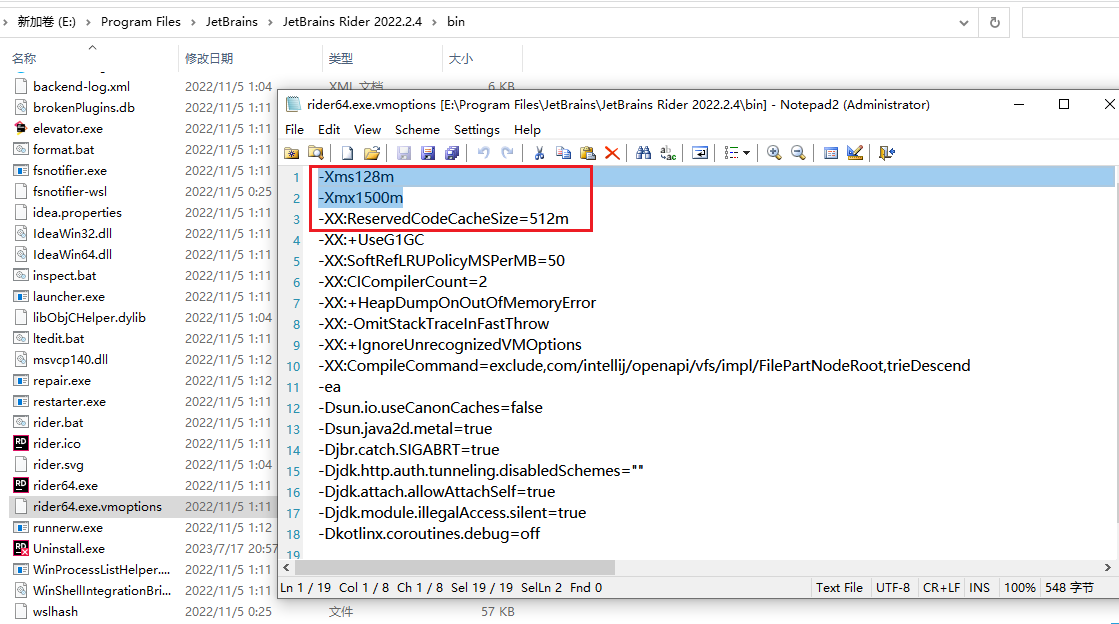Select rider64.exe.vmoptions in file list
The width and height of the screenshot is (1119, 624).
point(97,506)
